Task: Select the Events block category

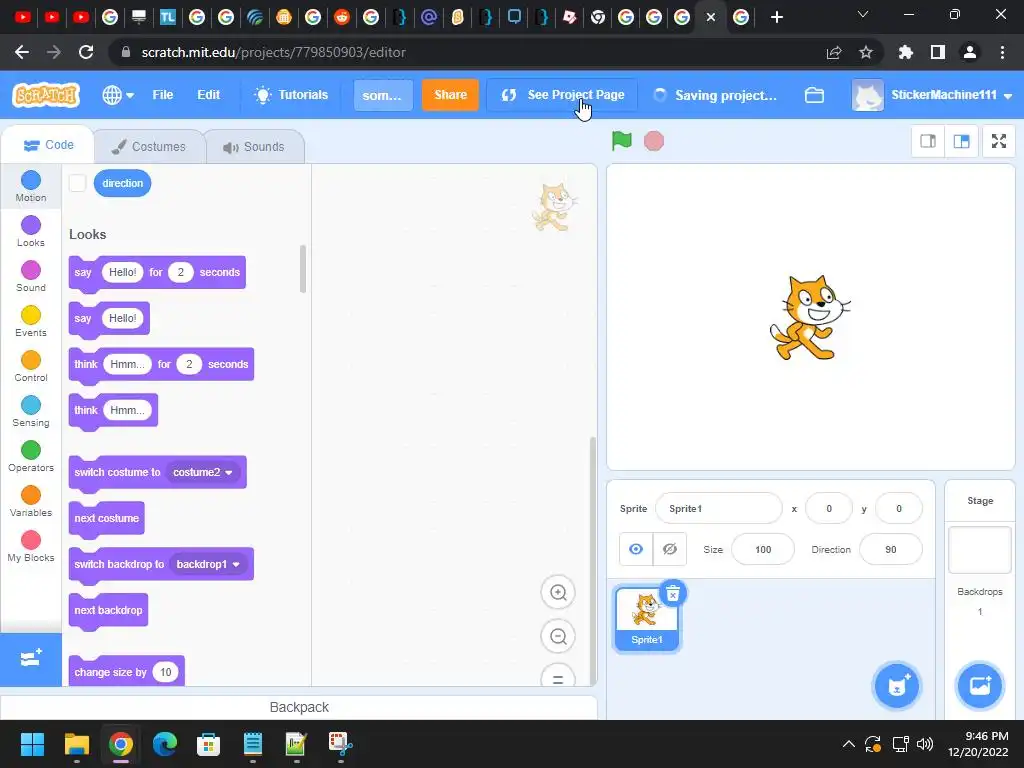Action: click(x=31, y=321)
